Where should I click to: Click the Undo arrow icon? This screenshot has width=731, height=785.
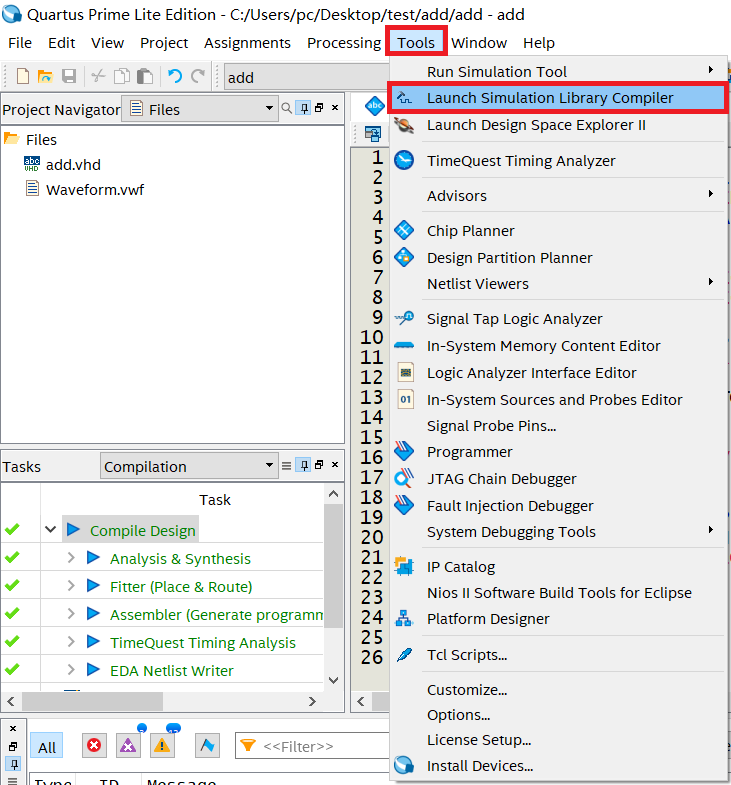[x=175, y=76]
